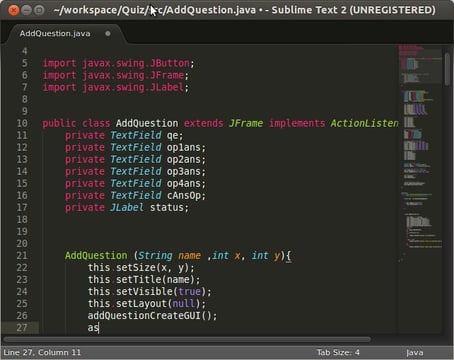Image resolution: width=454 pixels, height=360 pixels.
Task: Click line number 27 in gutter
Action: point(22,328)
